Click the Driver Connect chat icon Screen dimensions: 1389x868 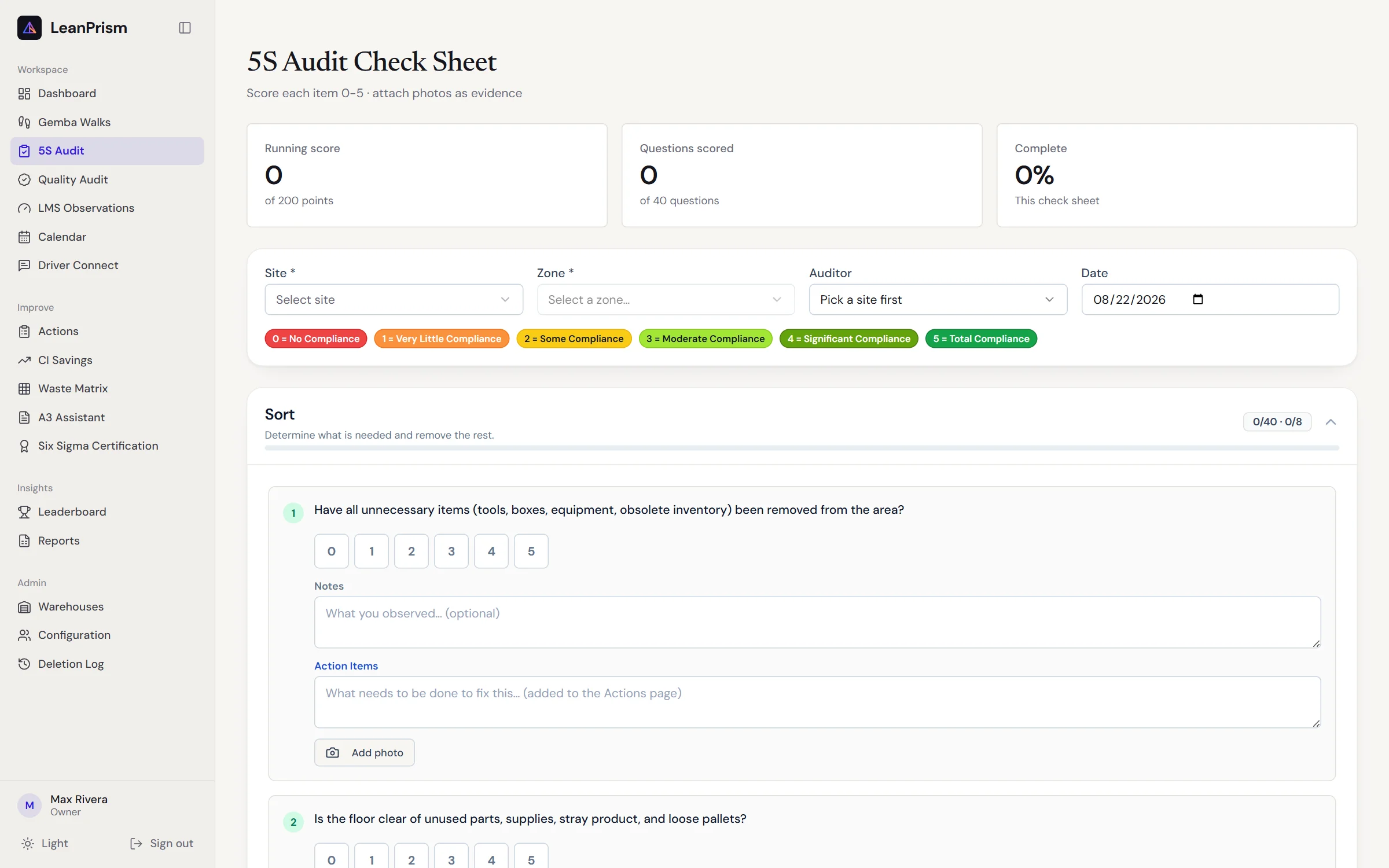coord(24,266)
